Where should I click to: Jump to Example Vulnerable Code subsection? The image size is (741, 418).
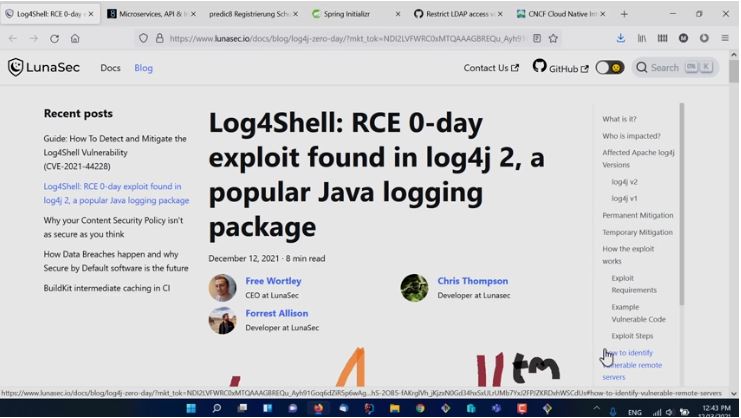pos(638,313)
